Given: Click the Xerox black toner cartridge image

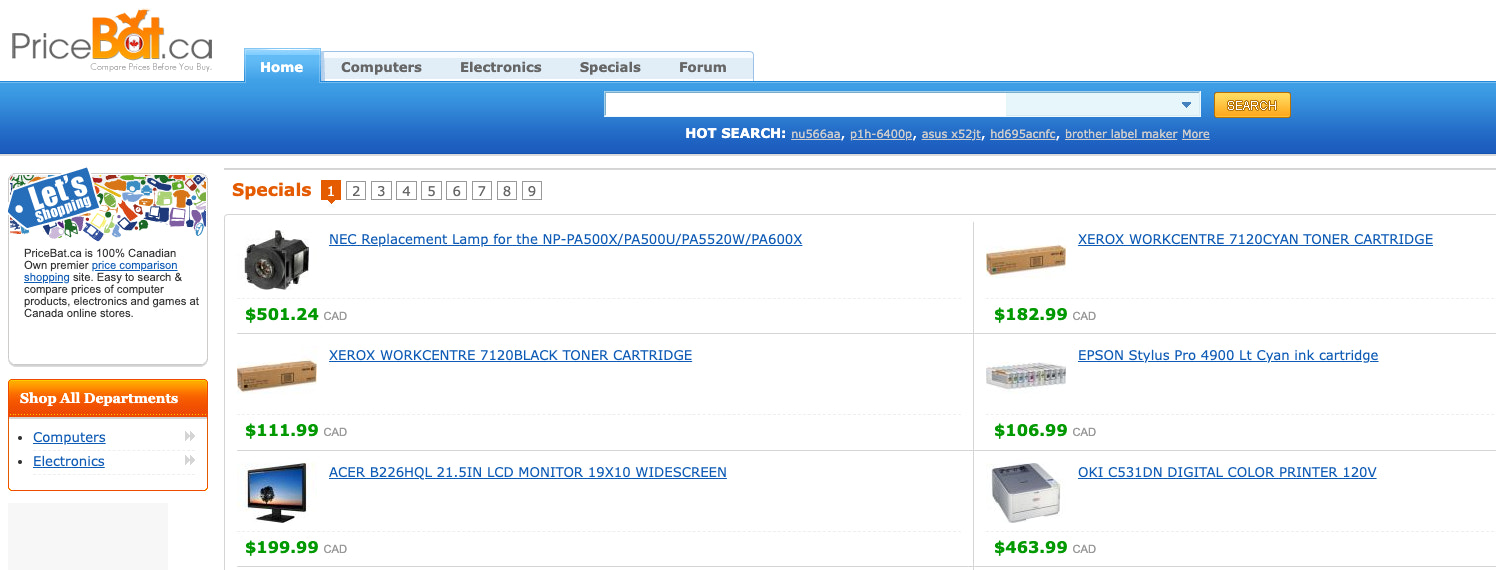Looking at the screenshot, I should [277, 376].
